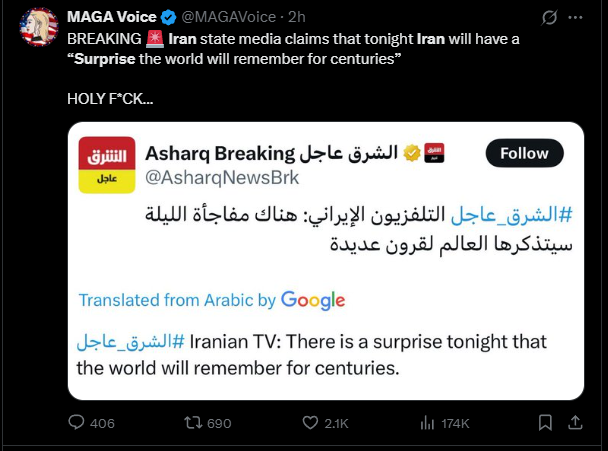Open the view analytics bar icon
The width and height of the screenshot is (608, 451).
(x=427, y=423)
